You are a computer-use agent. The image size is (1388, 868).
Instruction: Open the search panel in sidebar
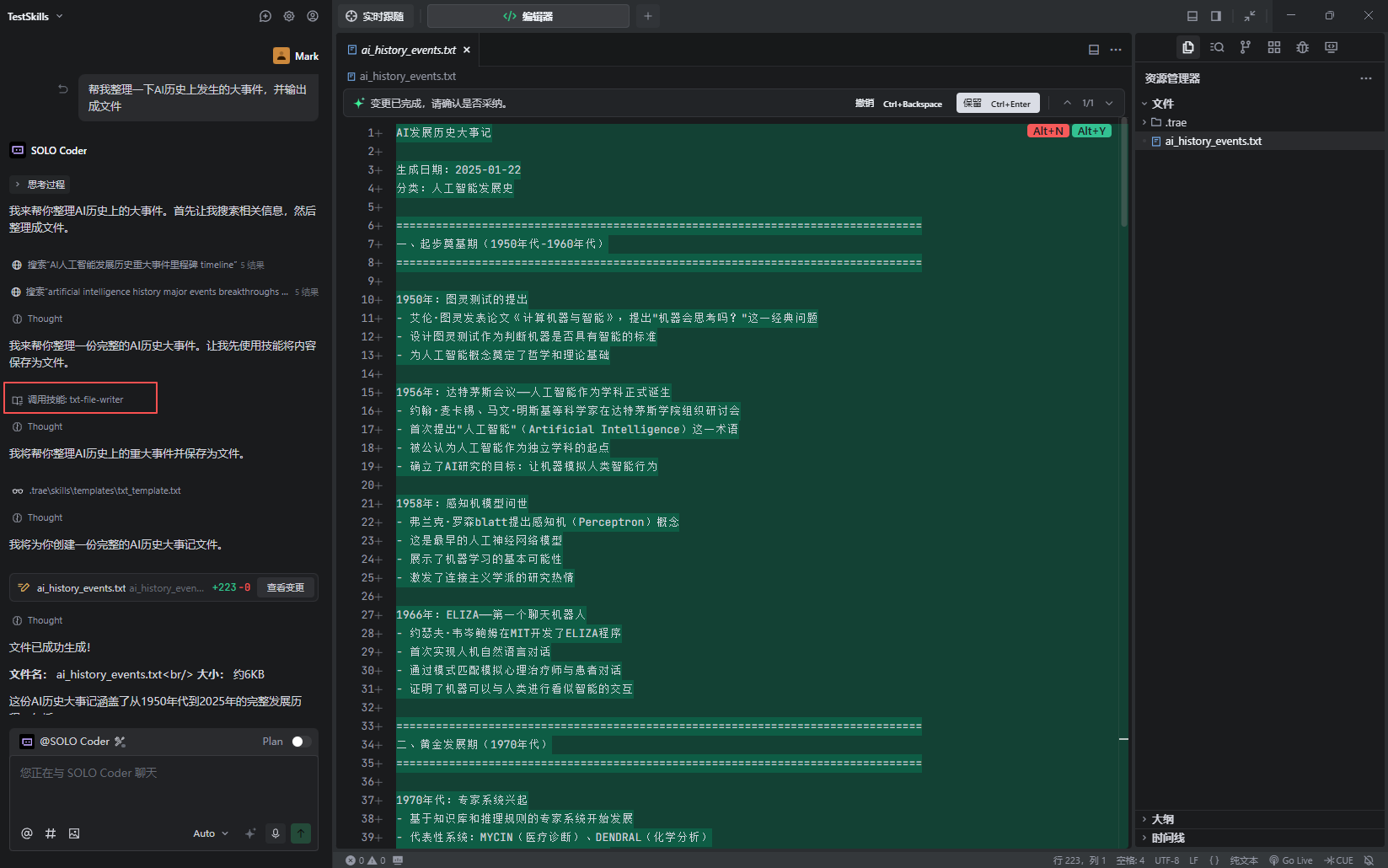click(1216, 47)
